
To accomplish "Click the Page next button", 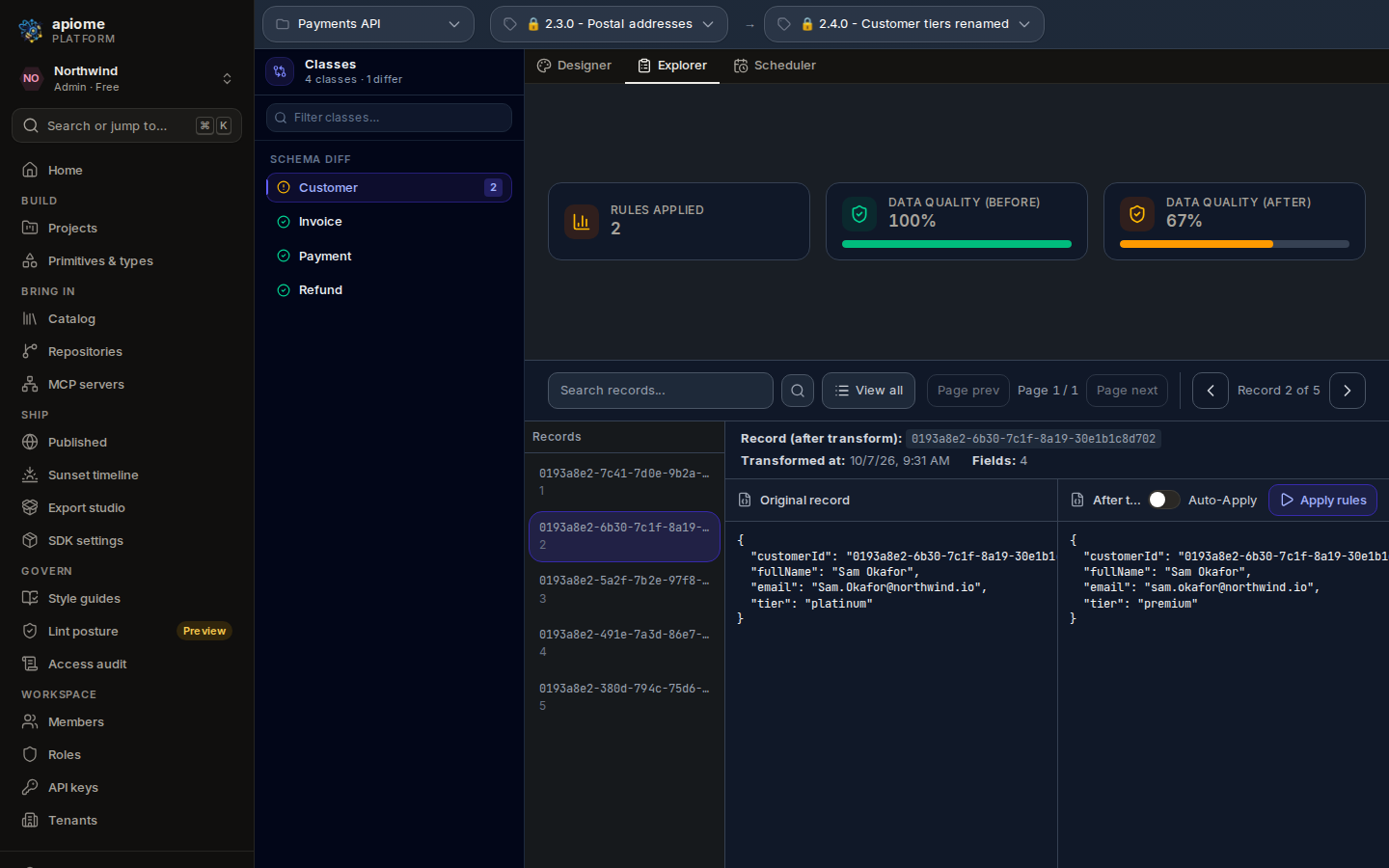I will pyautogui.click(x=1127, y=391).
